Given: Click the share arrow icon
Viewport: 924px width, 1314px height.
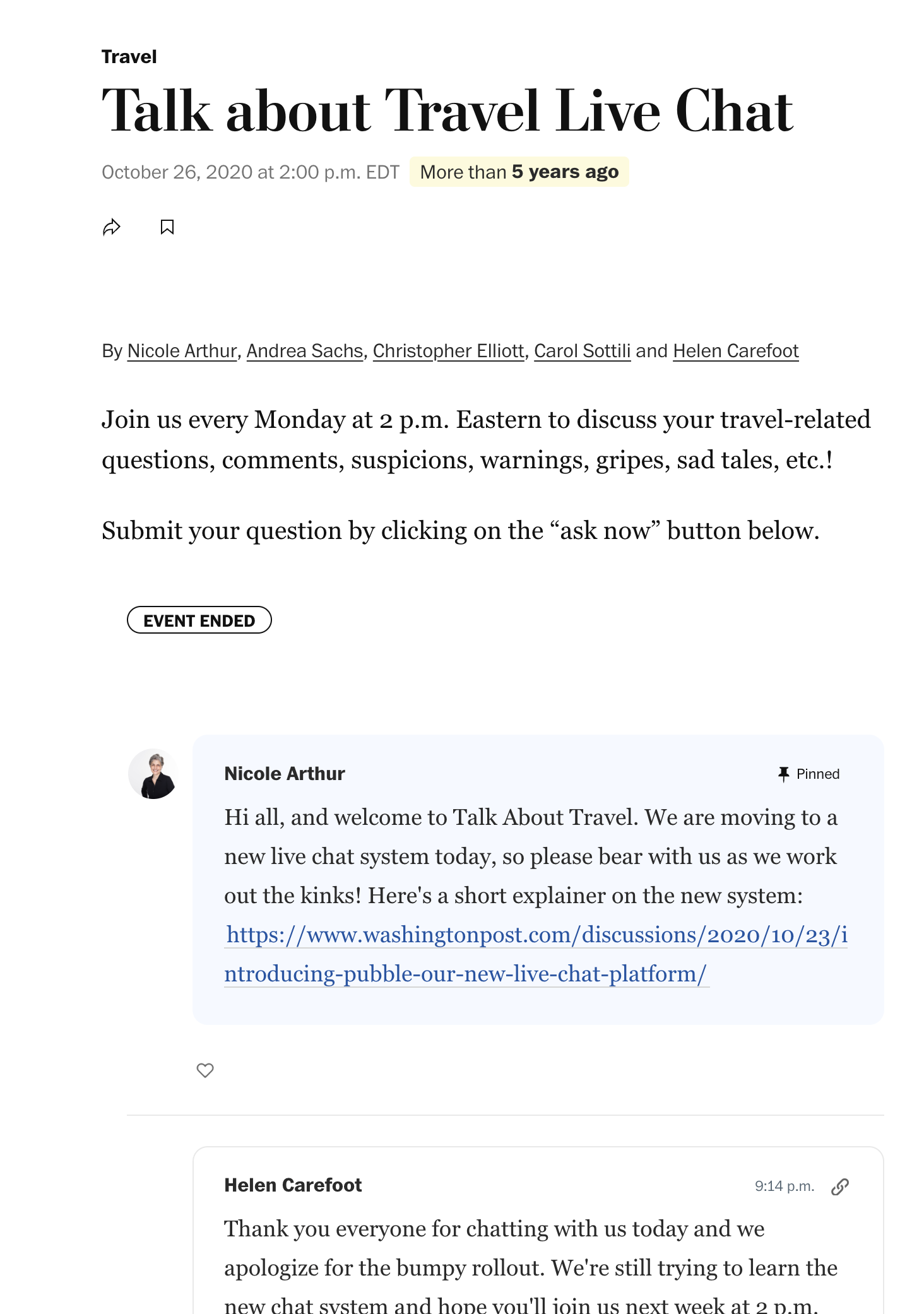Looking at the screenshot, I should (x=112, y=227).
